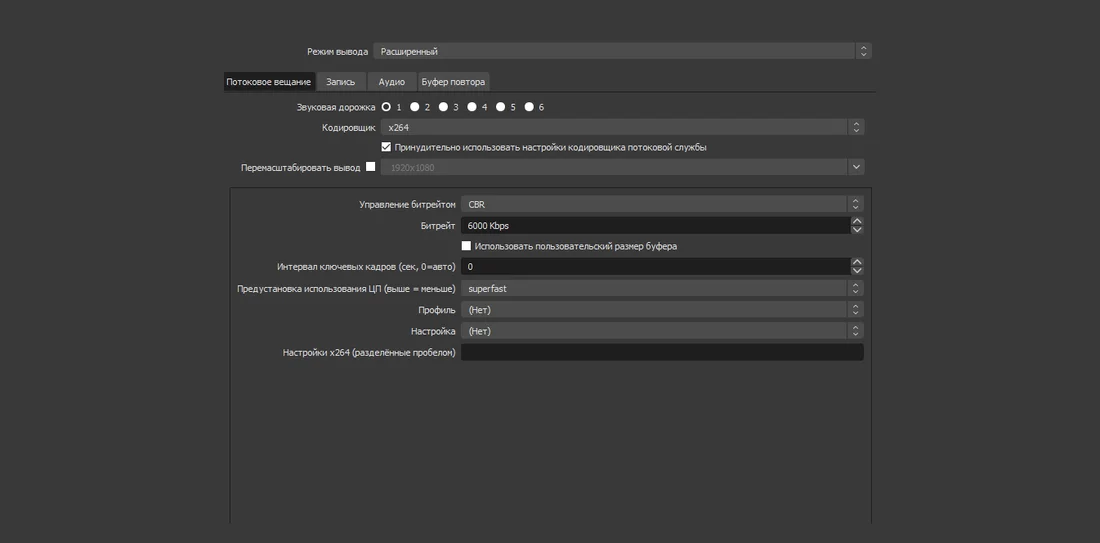Viewport: 1100px width, 543px height.
Task: Click into the Битрейт 6000 Kbps field
Action: tap(655, 225)
